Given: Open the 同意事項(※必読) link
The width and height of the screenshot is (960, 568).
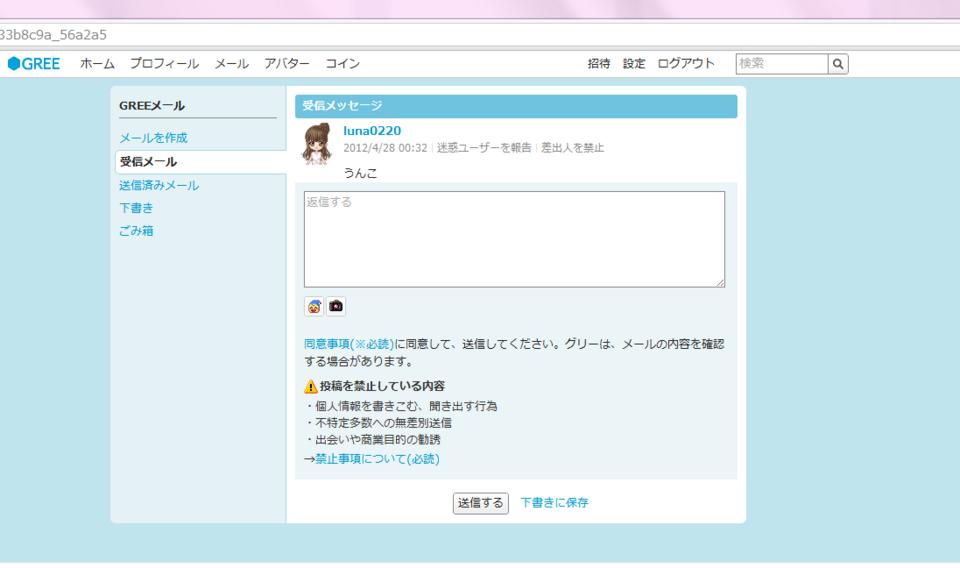Looking at the screenshot, I should tap(349, 344).
